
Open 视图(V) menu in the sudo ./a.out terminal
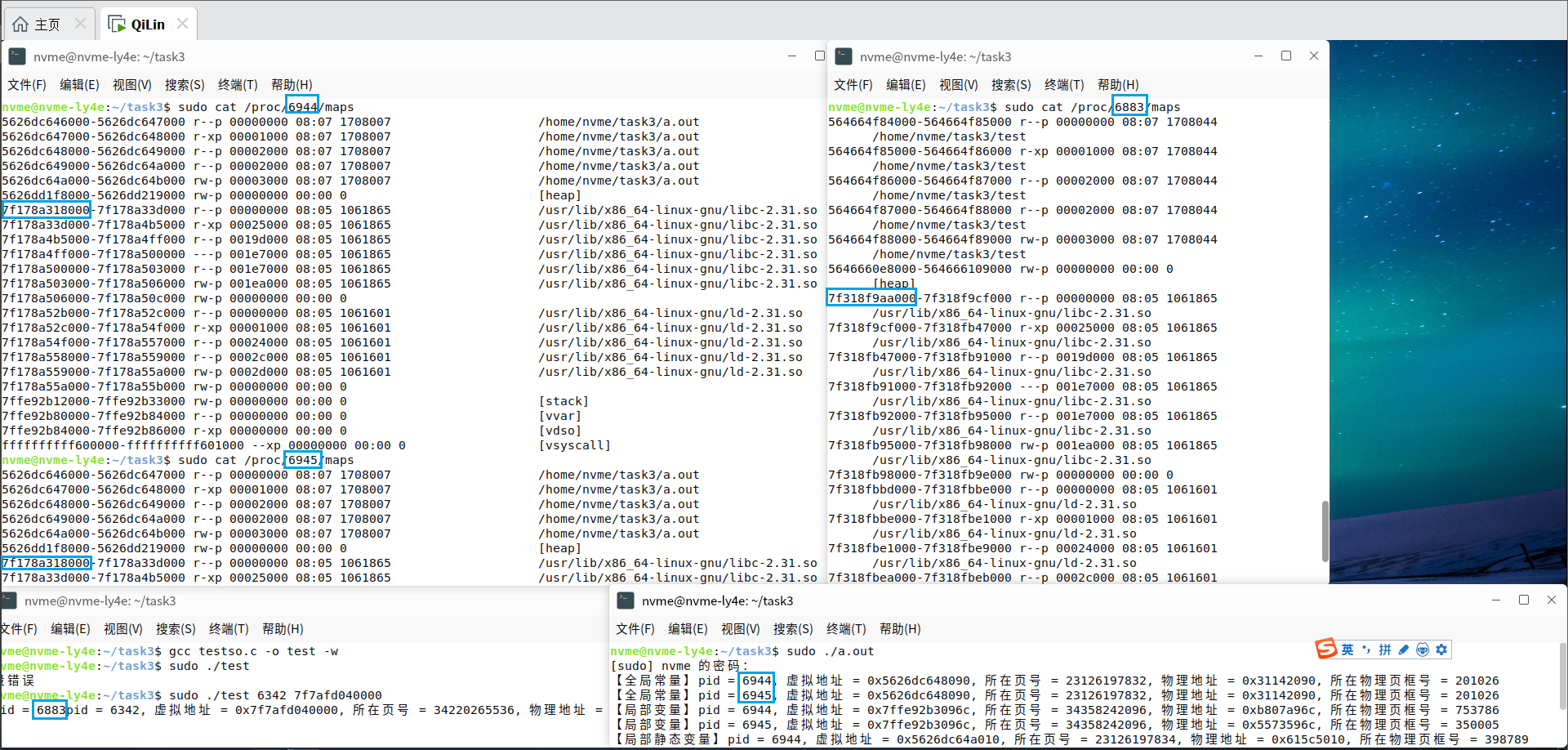[741, 629]
